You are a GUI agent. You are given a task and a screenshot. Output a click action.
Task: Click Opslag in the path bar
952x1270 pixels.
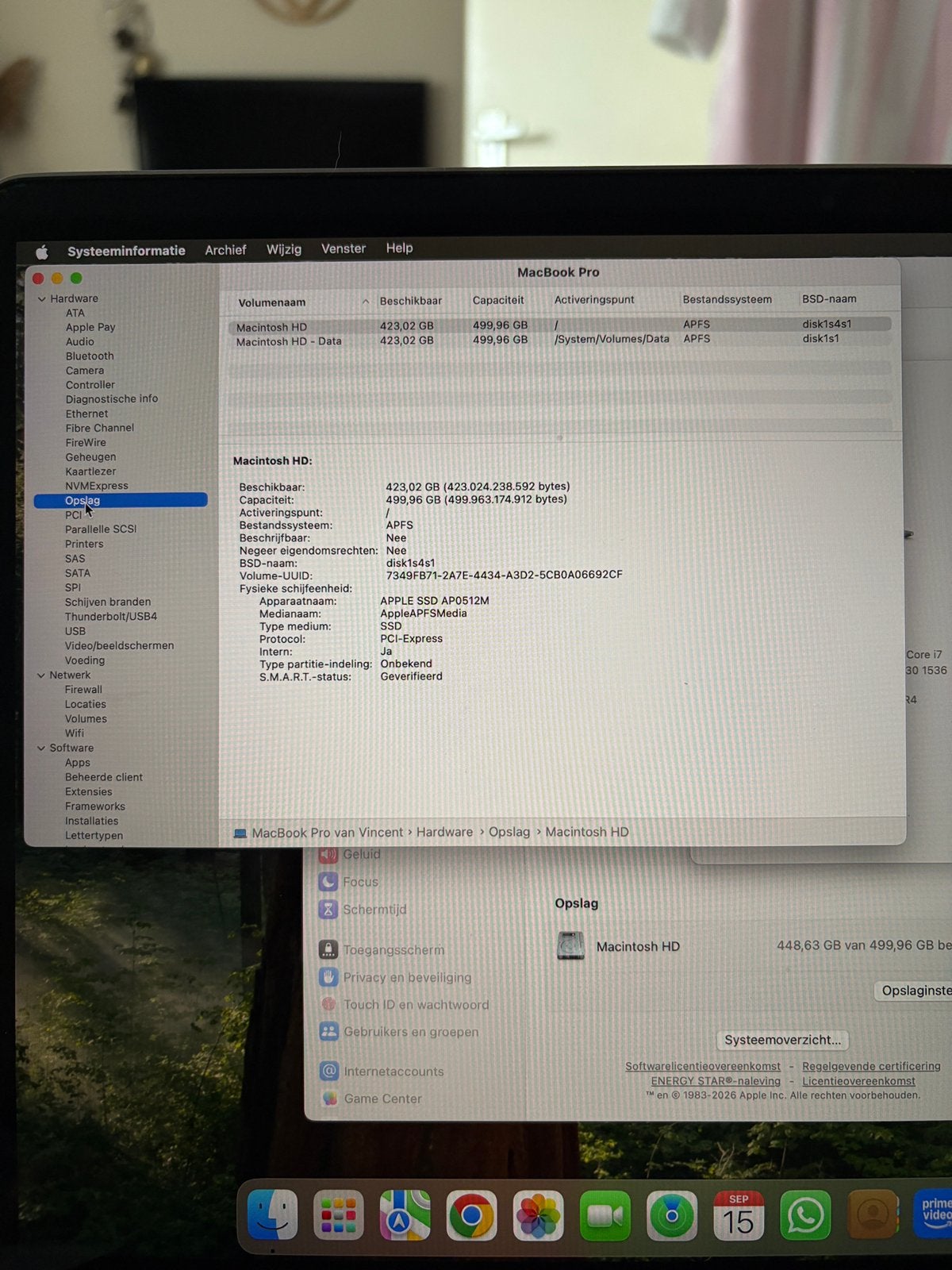pyautogui.click(x=509, y=832)
